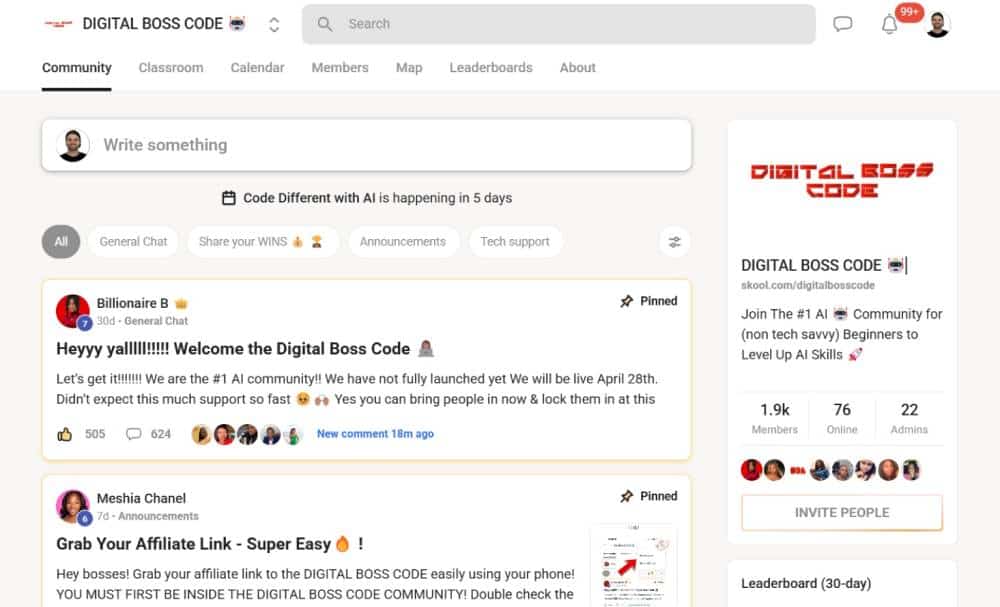Click the 76 Online stat

(842, 418)
